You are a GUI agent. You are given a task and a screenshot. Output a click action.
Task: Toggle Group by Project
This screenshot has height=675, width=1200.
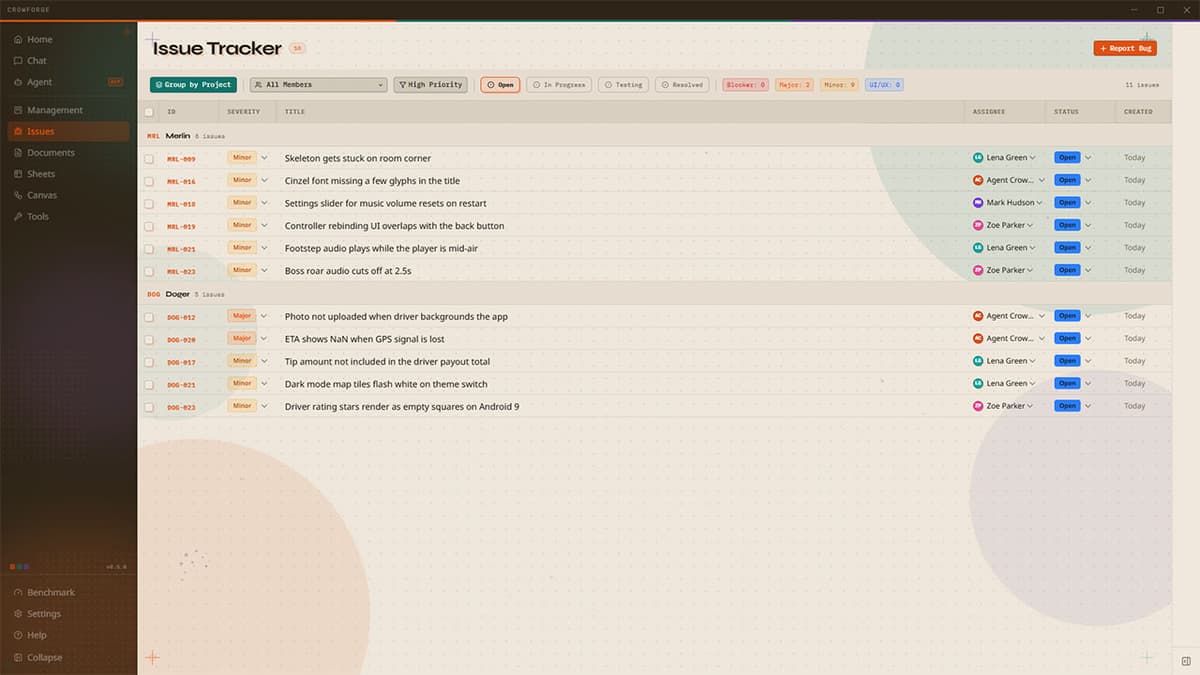pyautogui.click(x=193, y=85)
